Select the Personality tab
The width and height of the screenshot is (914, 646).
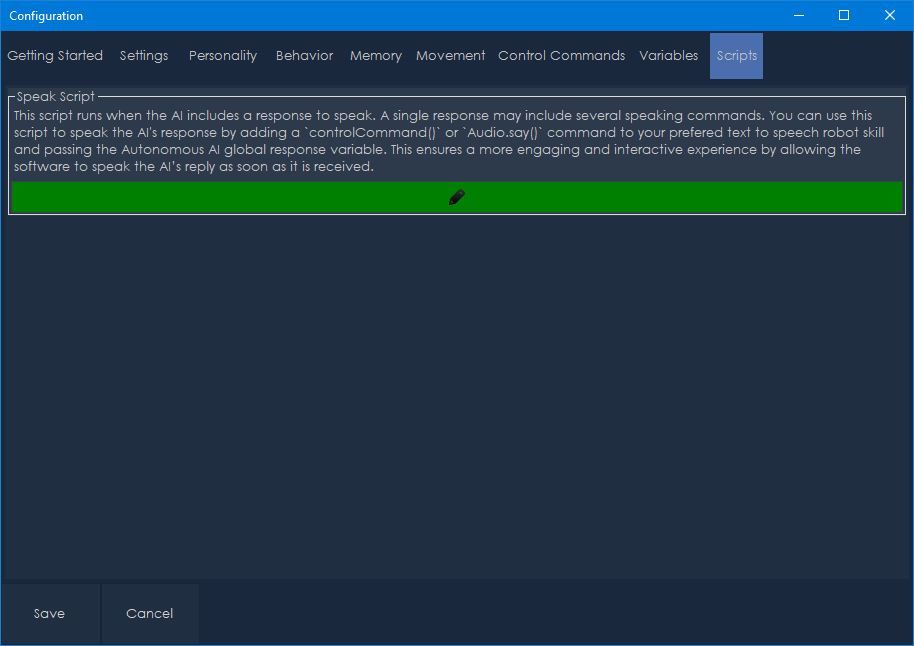pyautogui.click(x=223, y=56)
